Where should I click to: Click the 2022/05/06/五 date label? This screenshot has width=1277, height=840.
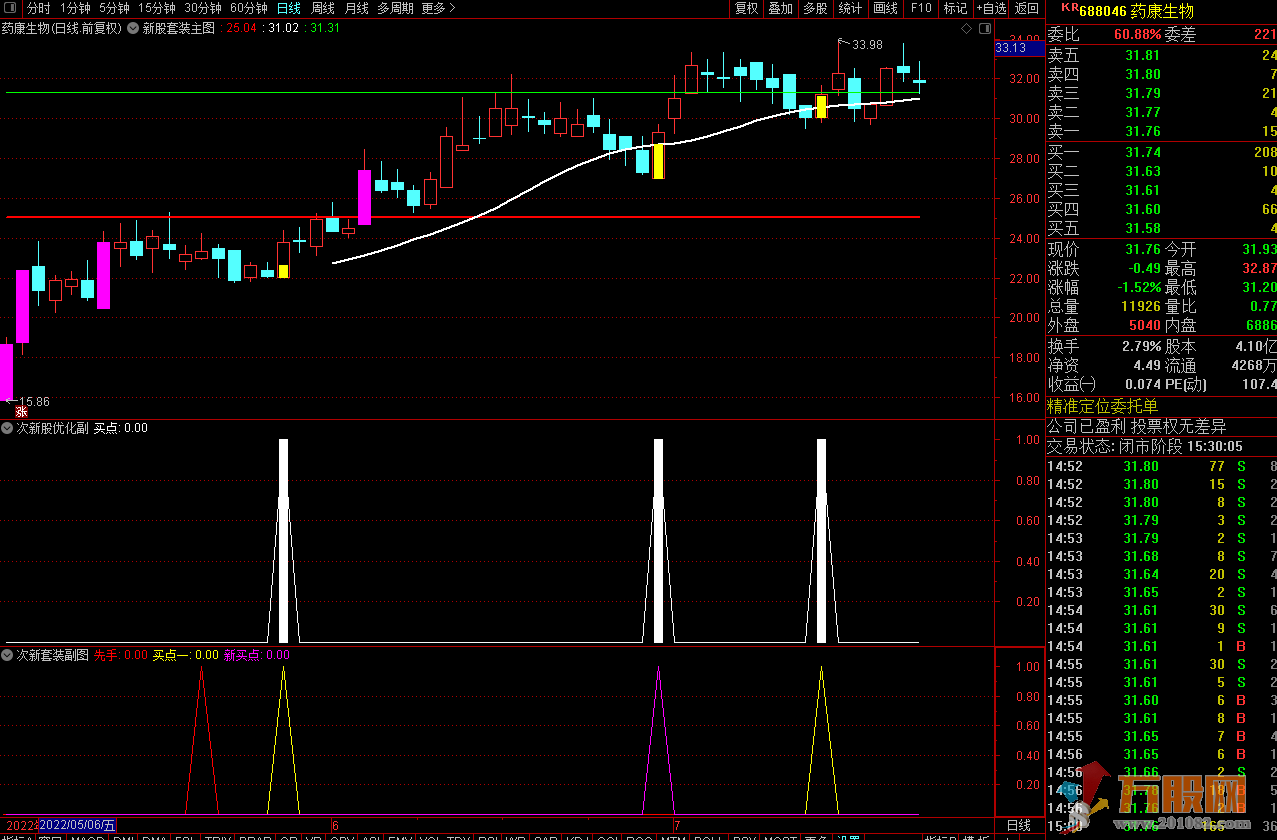point(77,825)
